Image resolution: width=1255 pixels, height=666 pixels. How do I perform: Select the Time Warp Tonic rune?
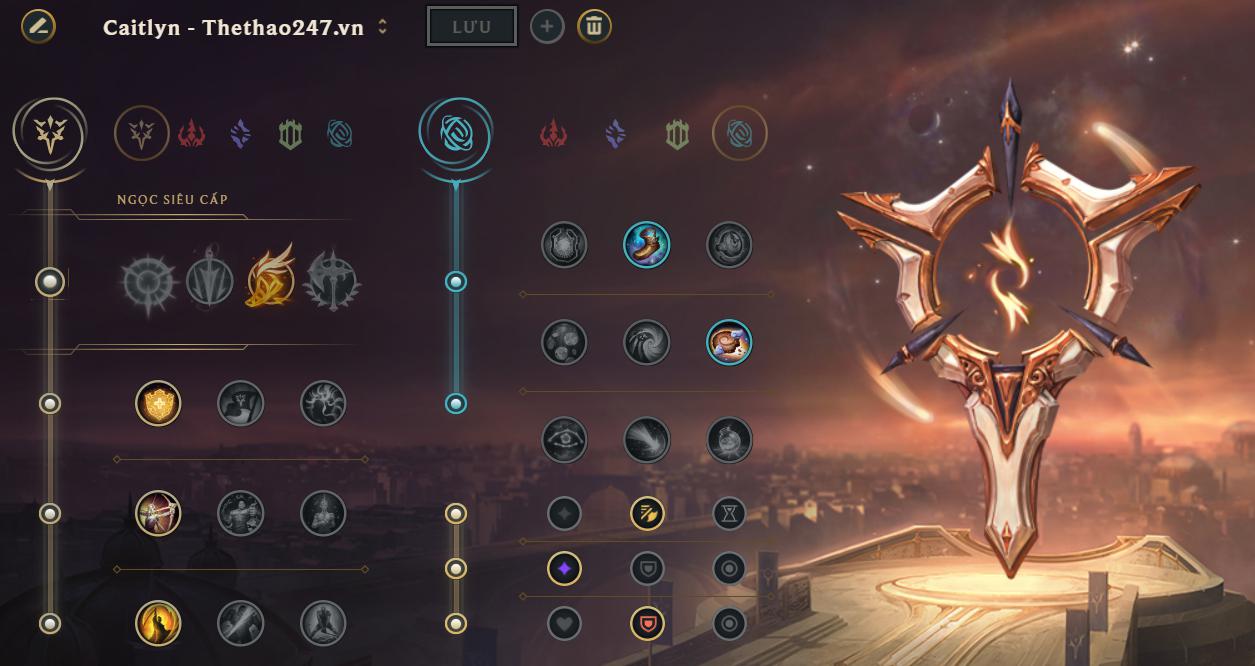click(729, 440)
